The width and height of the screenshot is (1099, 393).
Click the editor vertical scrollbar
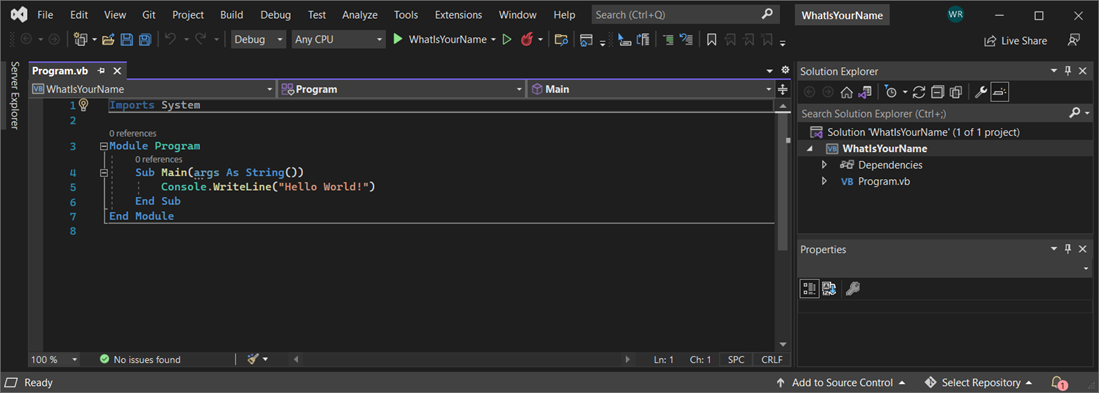click(x=783, y=224)
